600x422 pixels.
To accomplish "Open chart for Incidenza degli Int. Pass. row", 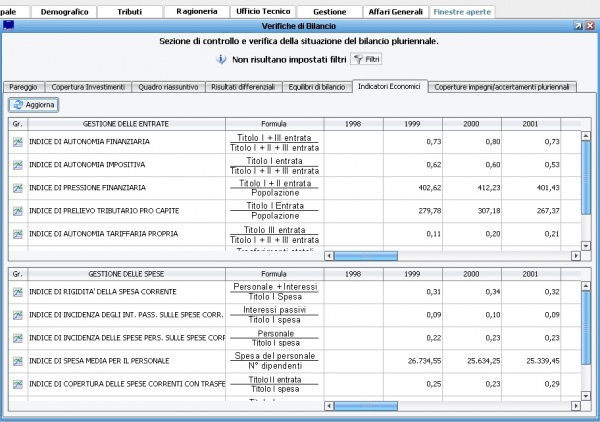I will (18, 315).
